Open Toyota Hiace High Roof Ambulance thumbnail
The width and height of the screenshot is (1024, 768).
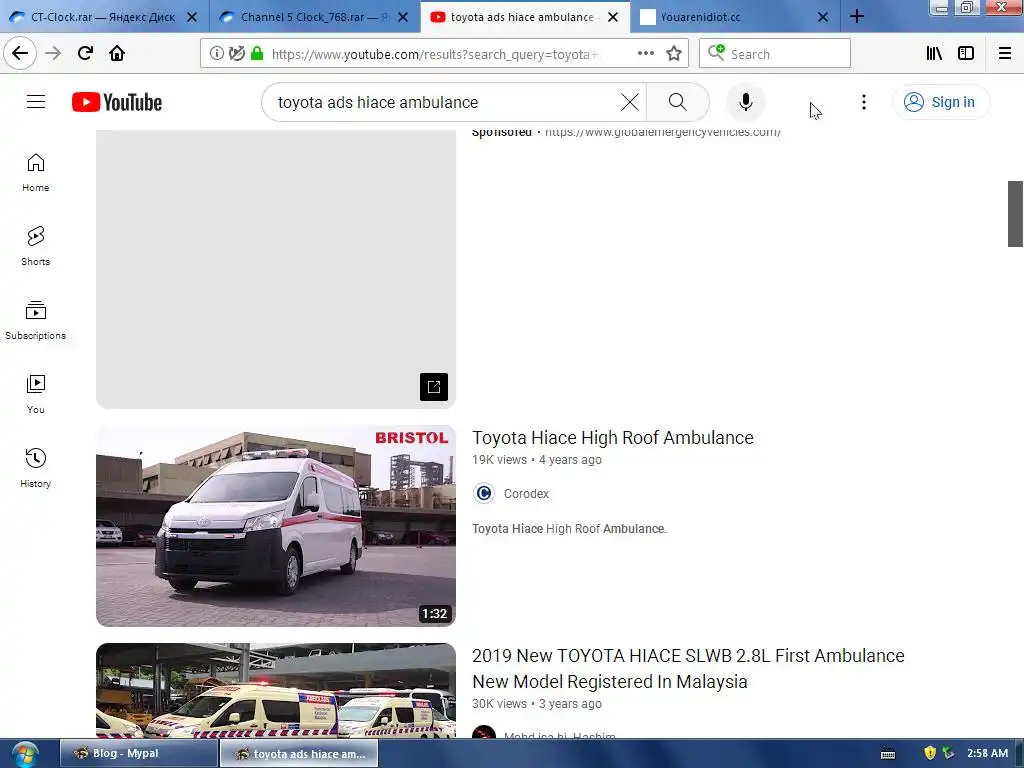tap(276, 526)
